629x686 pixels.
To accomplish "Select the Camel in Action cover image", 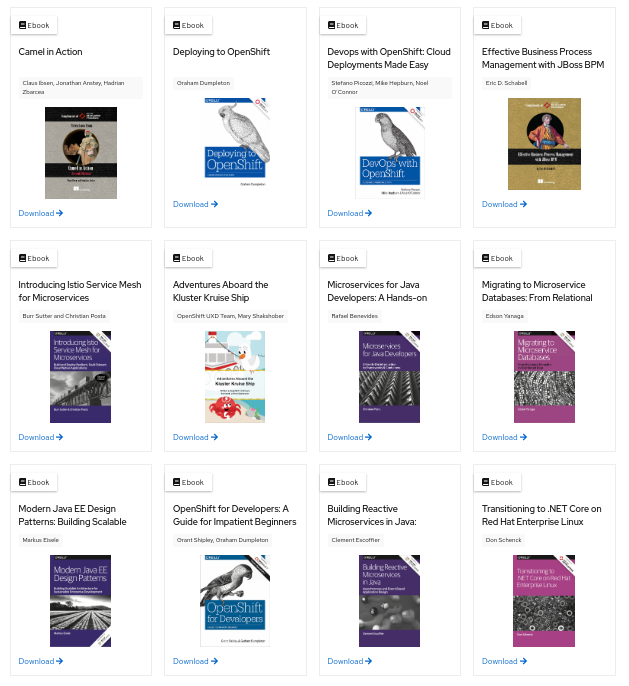I will [82, 152].
